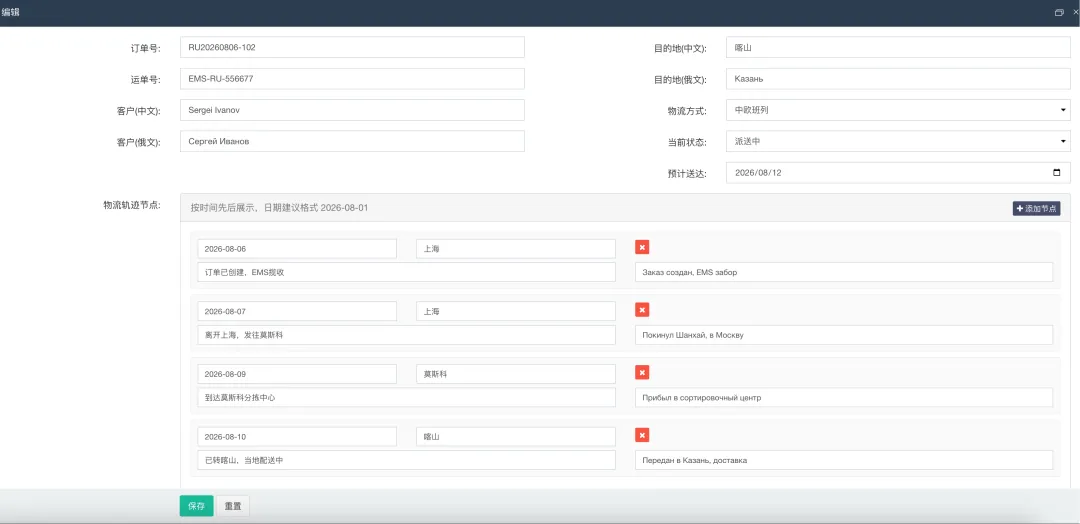1080x524 pixels.
Task: Edit Russian text Покинул Шанхай, в Москву
Action: coord(844,335)
